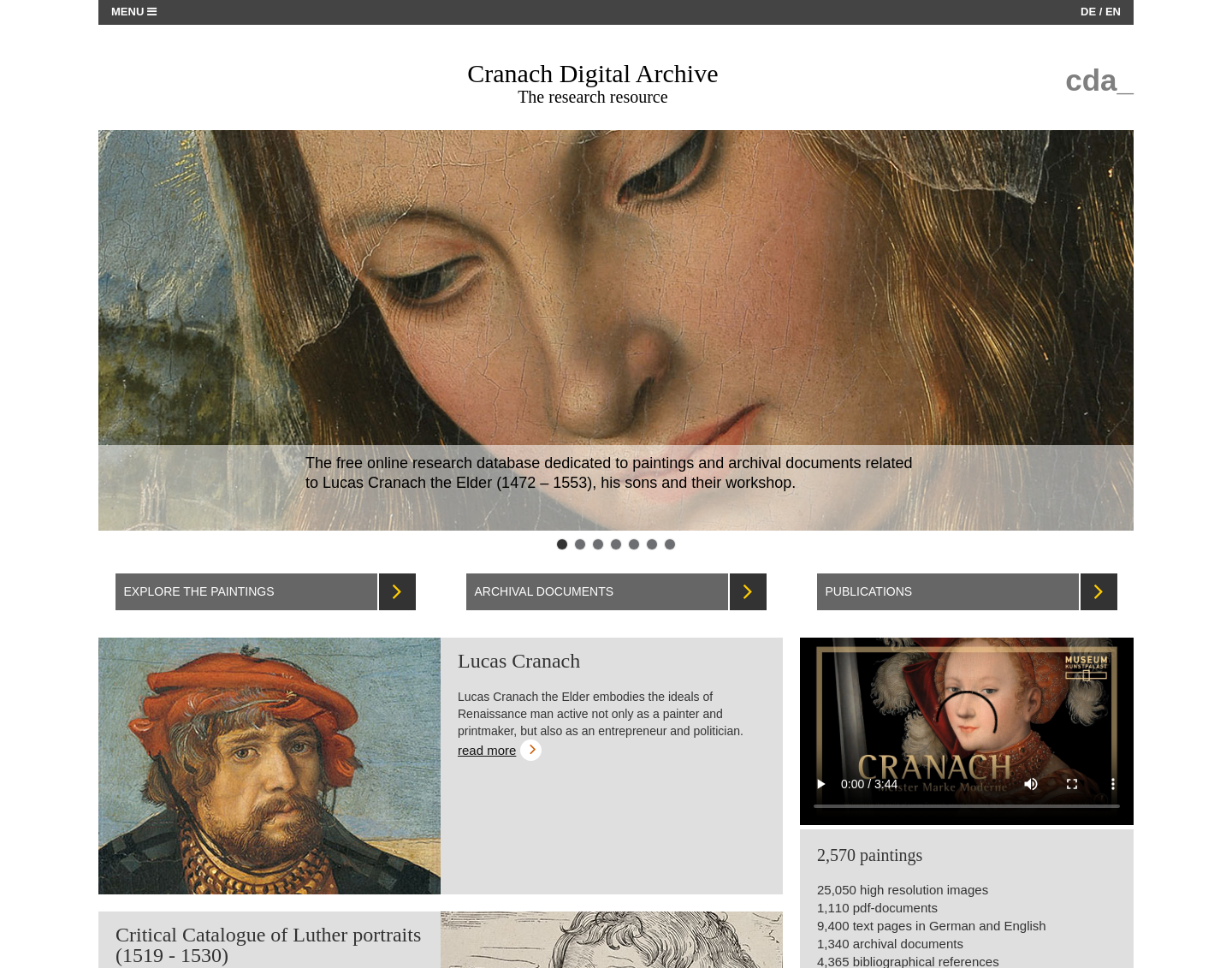The height and width of the screenshot is (968, 1232).
Task: Click the Lucas Cranach heading
Action: [518, 662]
